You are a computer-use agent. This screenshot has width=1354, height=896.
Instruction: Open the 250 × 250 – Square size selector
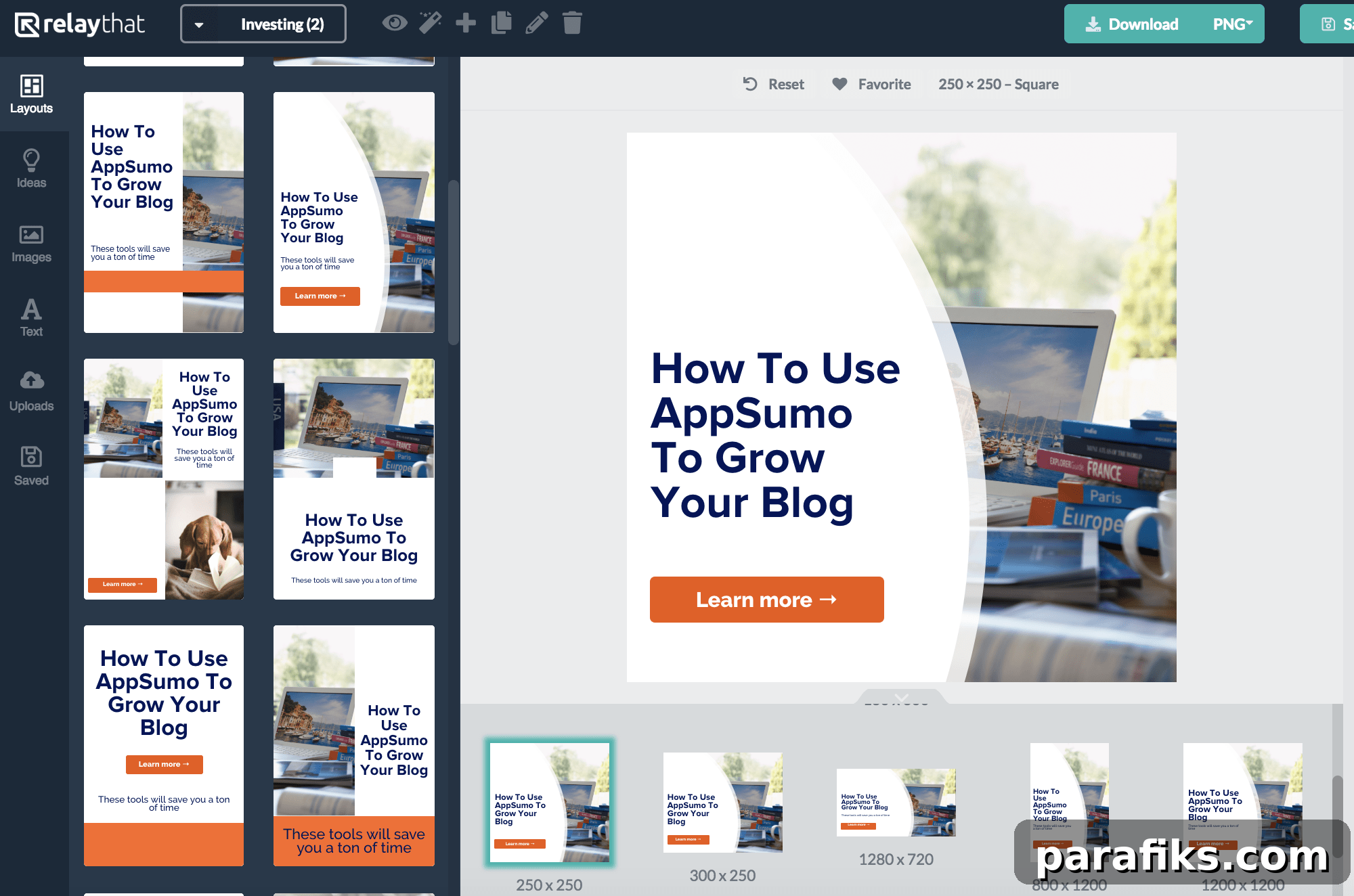[999, 84]
